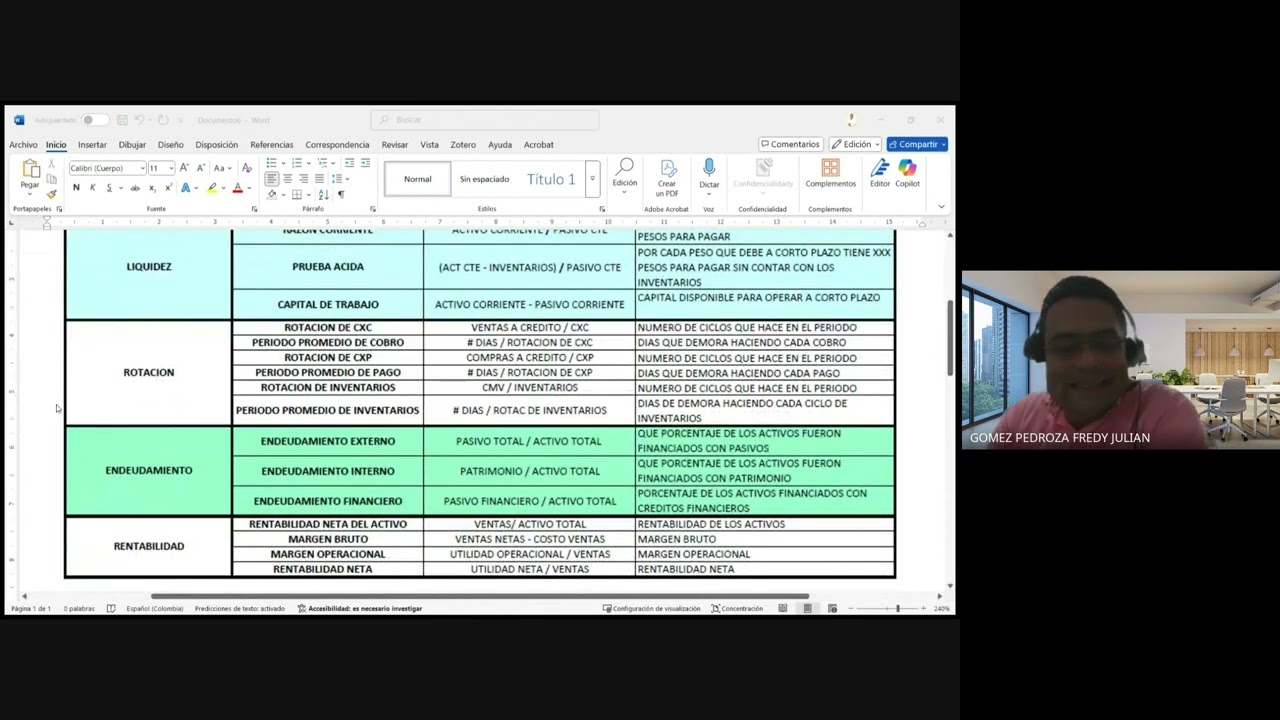The width and height of the screenshot is (1280, 720).
Task: Switch to the Referencias tab
Action: click(x=272, y=145)
